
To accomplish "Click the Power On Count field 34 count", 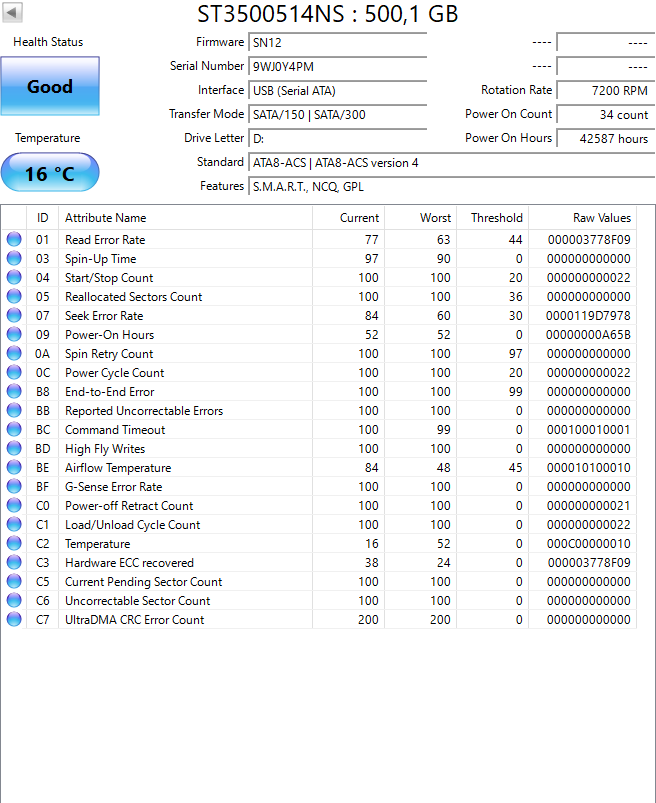I will tap(606, 115).
